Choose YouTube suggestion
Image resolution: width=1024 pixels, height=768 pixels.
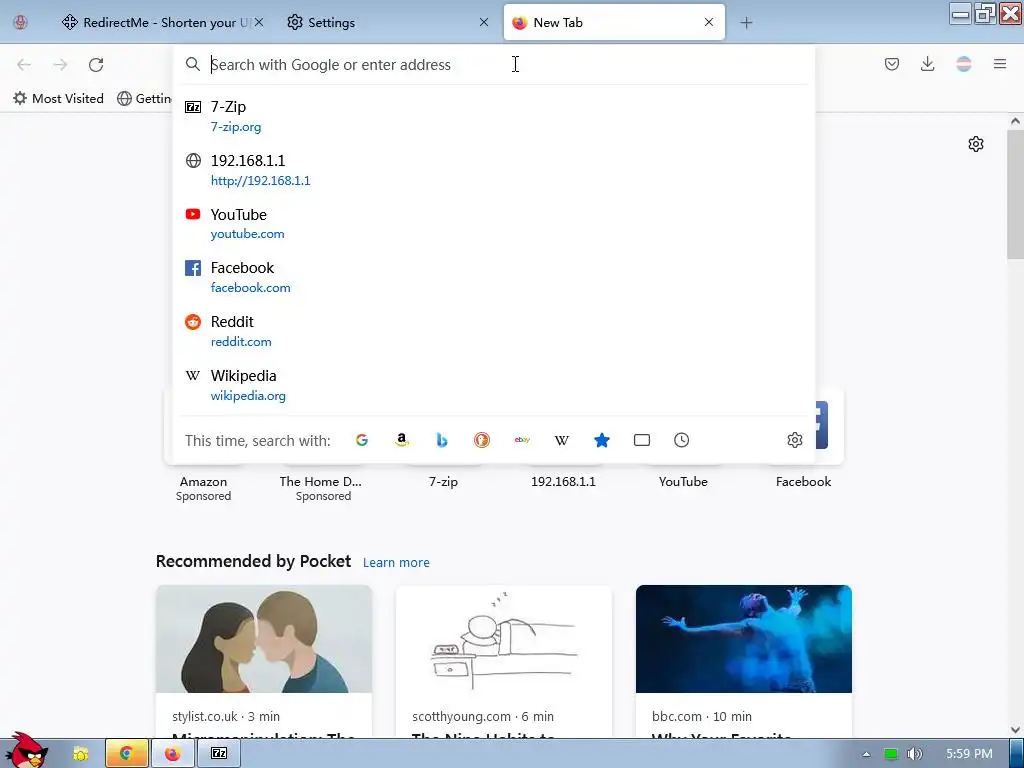click(494, 223)
